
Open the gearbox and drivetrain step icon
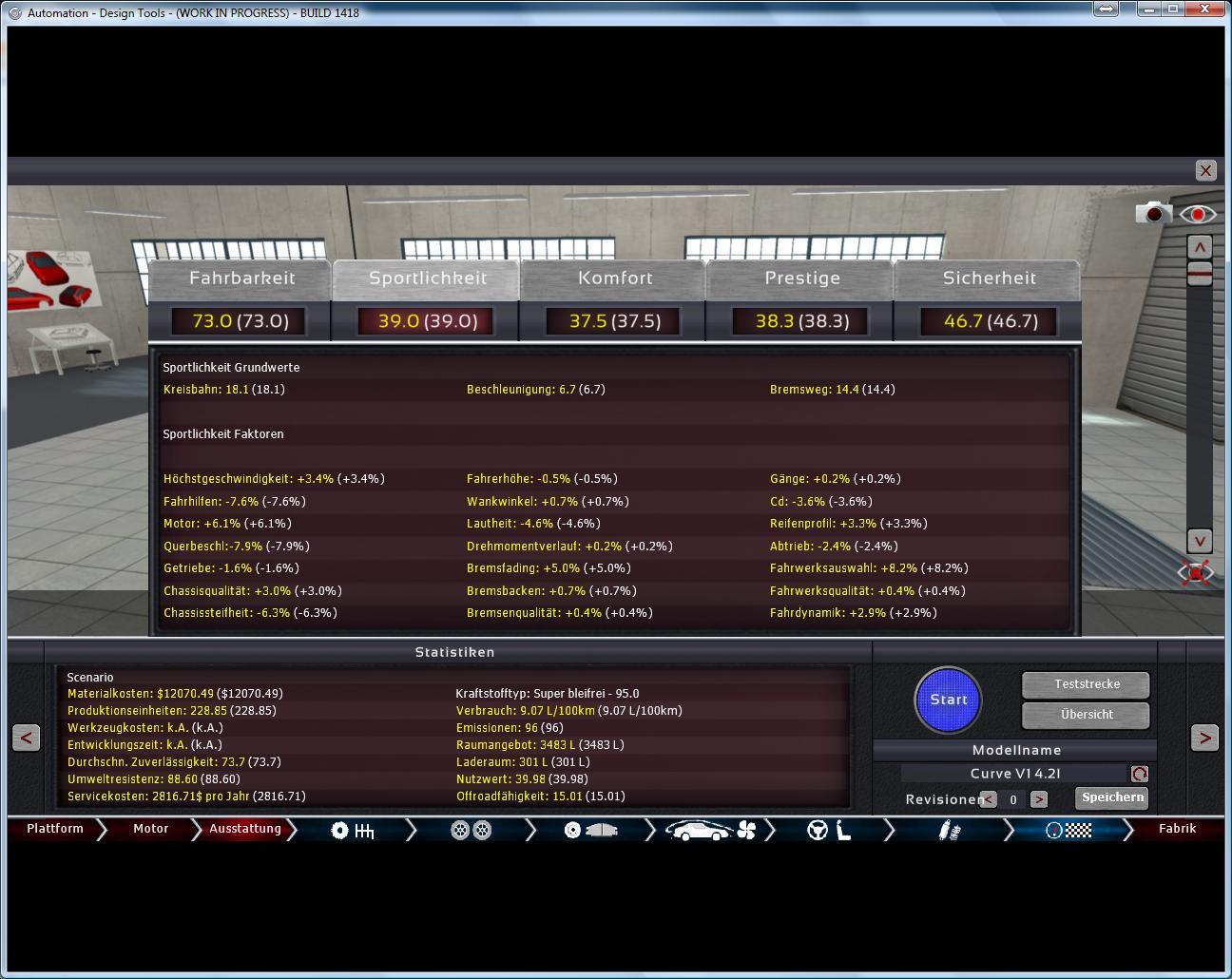pyautogui.click(x=352, y=830)
